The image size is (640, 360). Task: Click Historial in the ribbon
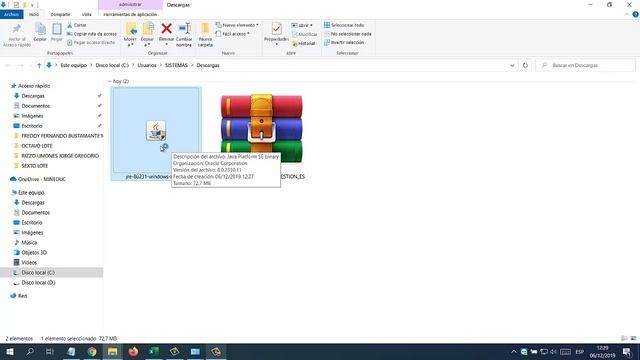pyautogui.click(x=303, y=43)
